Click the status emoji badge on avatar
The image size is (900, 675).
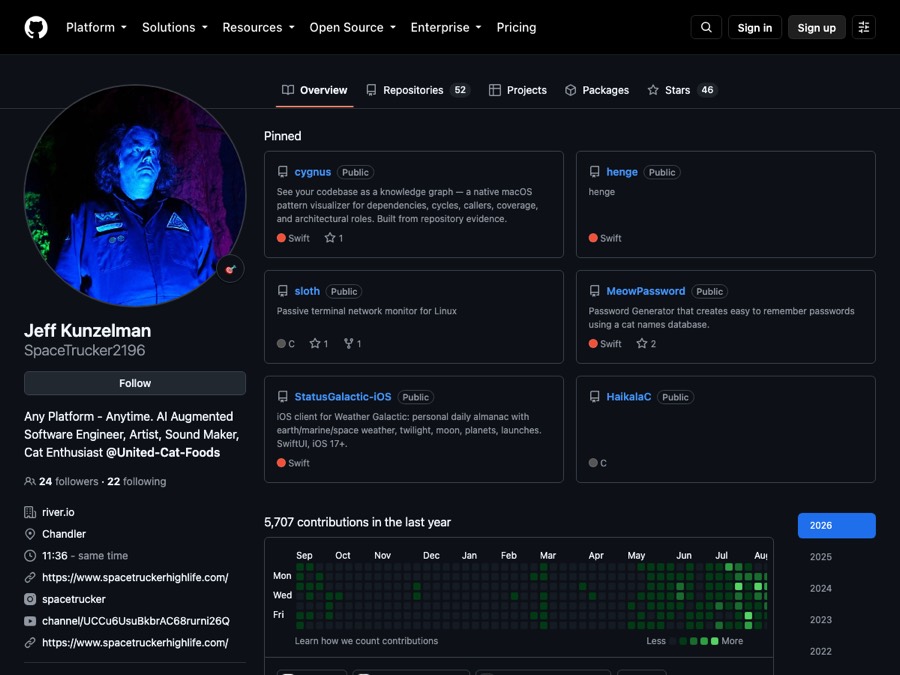point(231,269)
